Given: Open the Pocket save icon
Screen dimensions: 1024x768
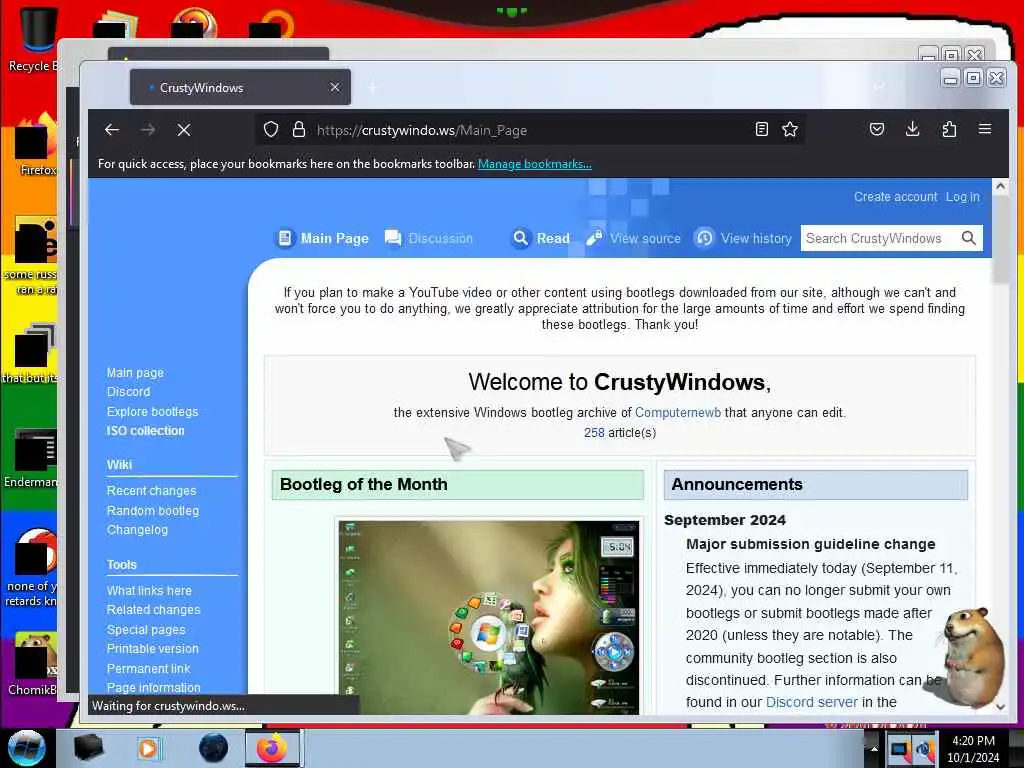Looking at the screenshot, I should [877, 129].
